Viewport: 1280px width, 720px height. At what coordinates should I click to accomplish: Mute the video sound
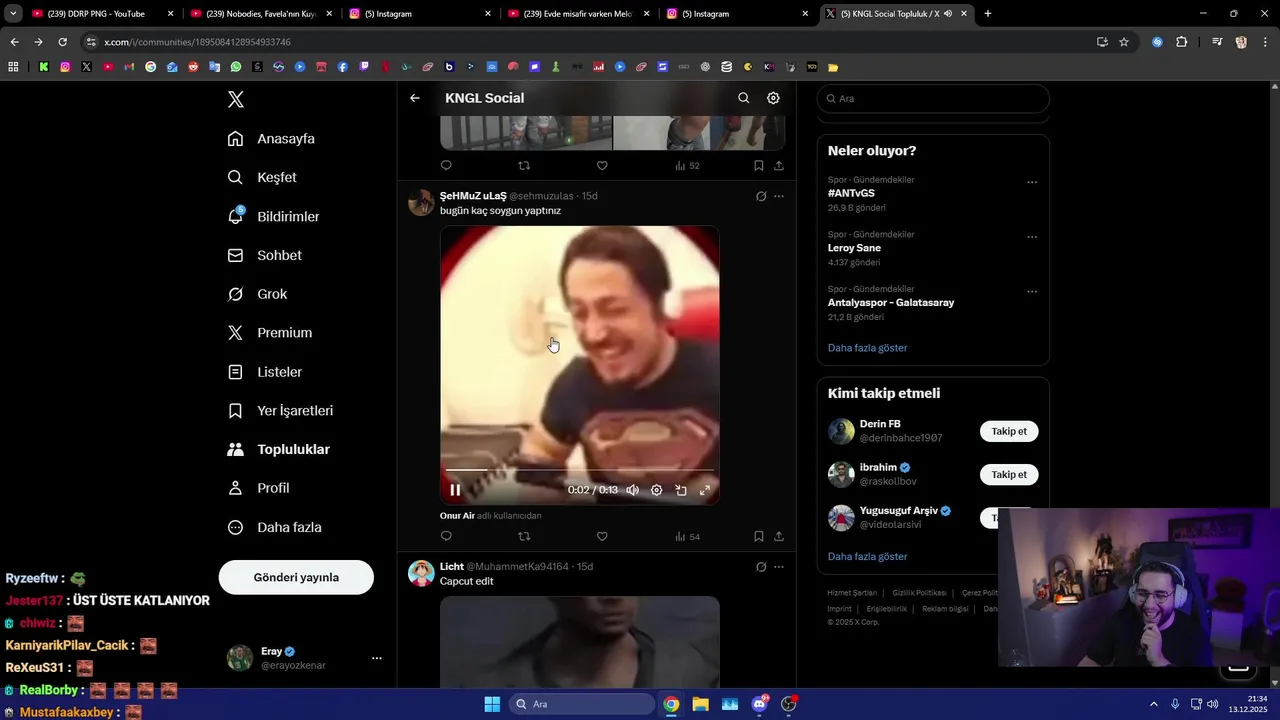click(x=632, y=490)
